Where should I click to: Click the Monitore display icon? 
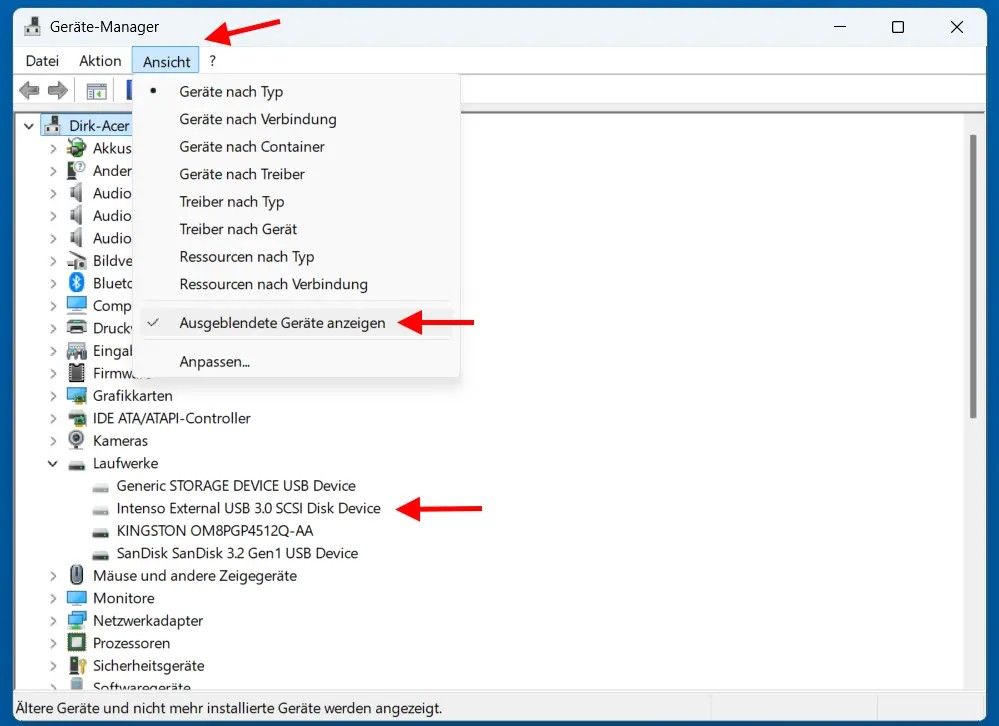pyautogui.click(x=76, y=598)
